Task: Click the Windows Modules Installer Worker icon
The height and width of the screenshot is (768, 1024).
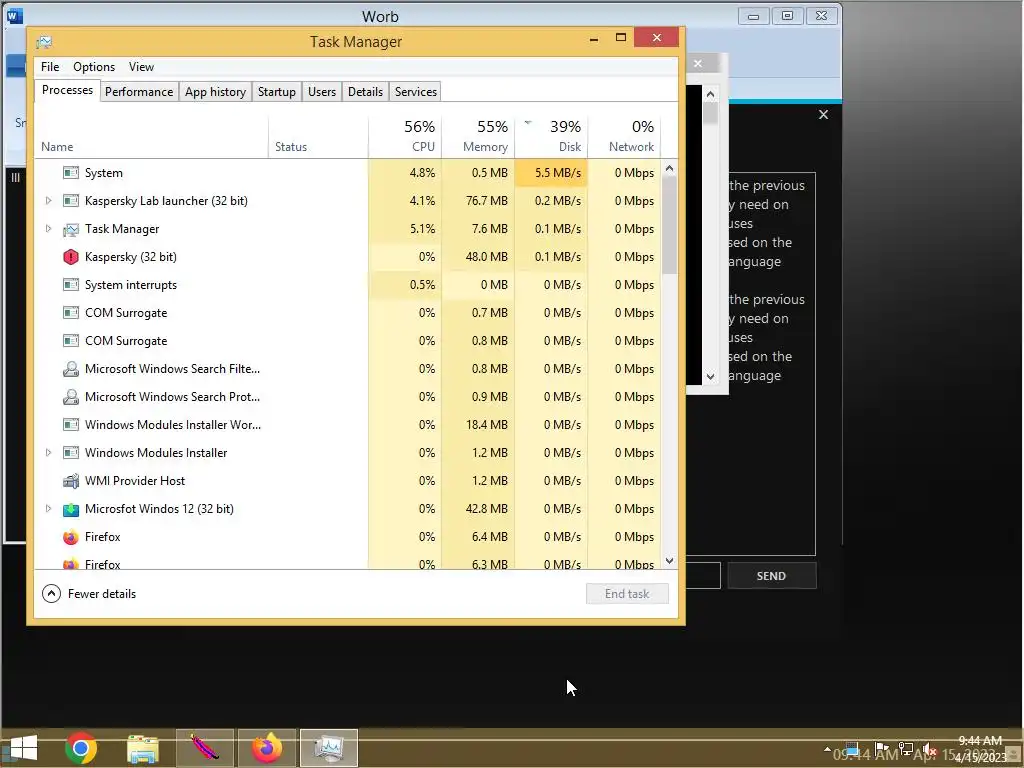Action: click(x=71, y=425)
